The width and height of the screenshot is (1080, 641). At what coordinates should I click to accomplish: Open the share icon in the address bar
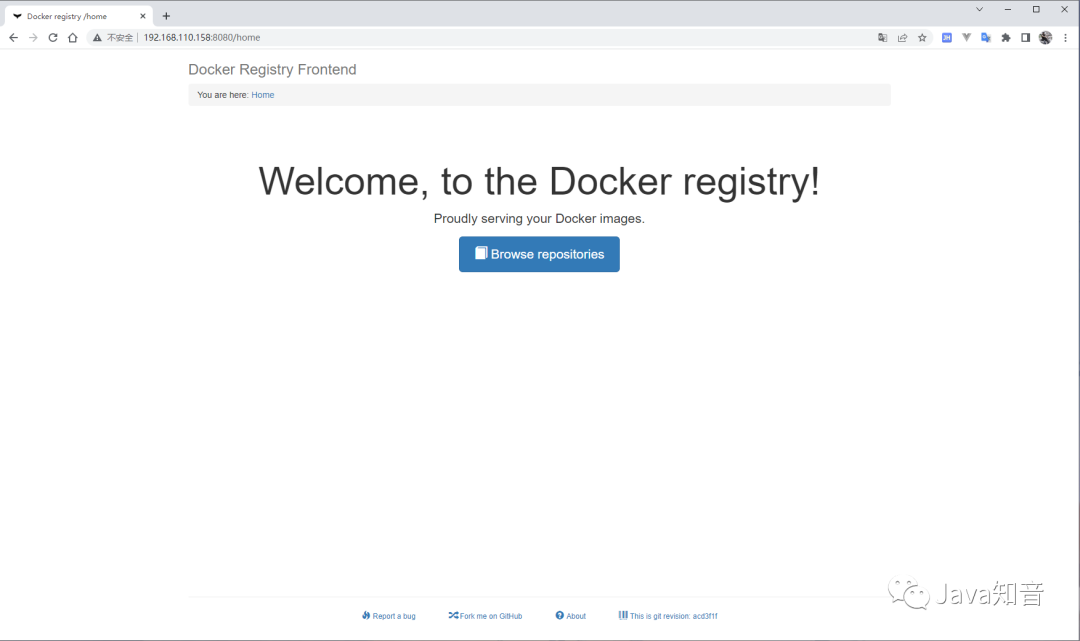click(902, 37)
